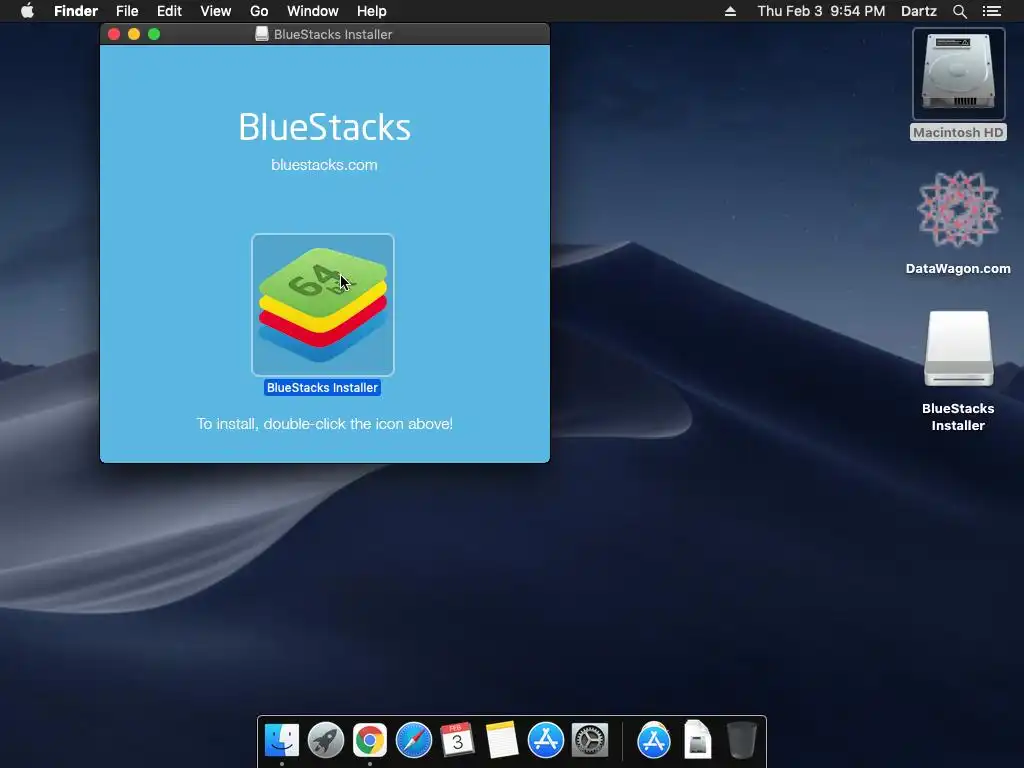Open Notification Center list icon

tap(992, 11)
